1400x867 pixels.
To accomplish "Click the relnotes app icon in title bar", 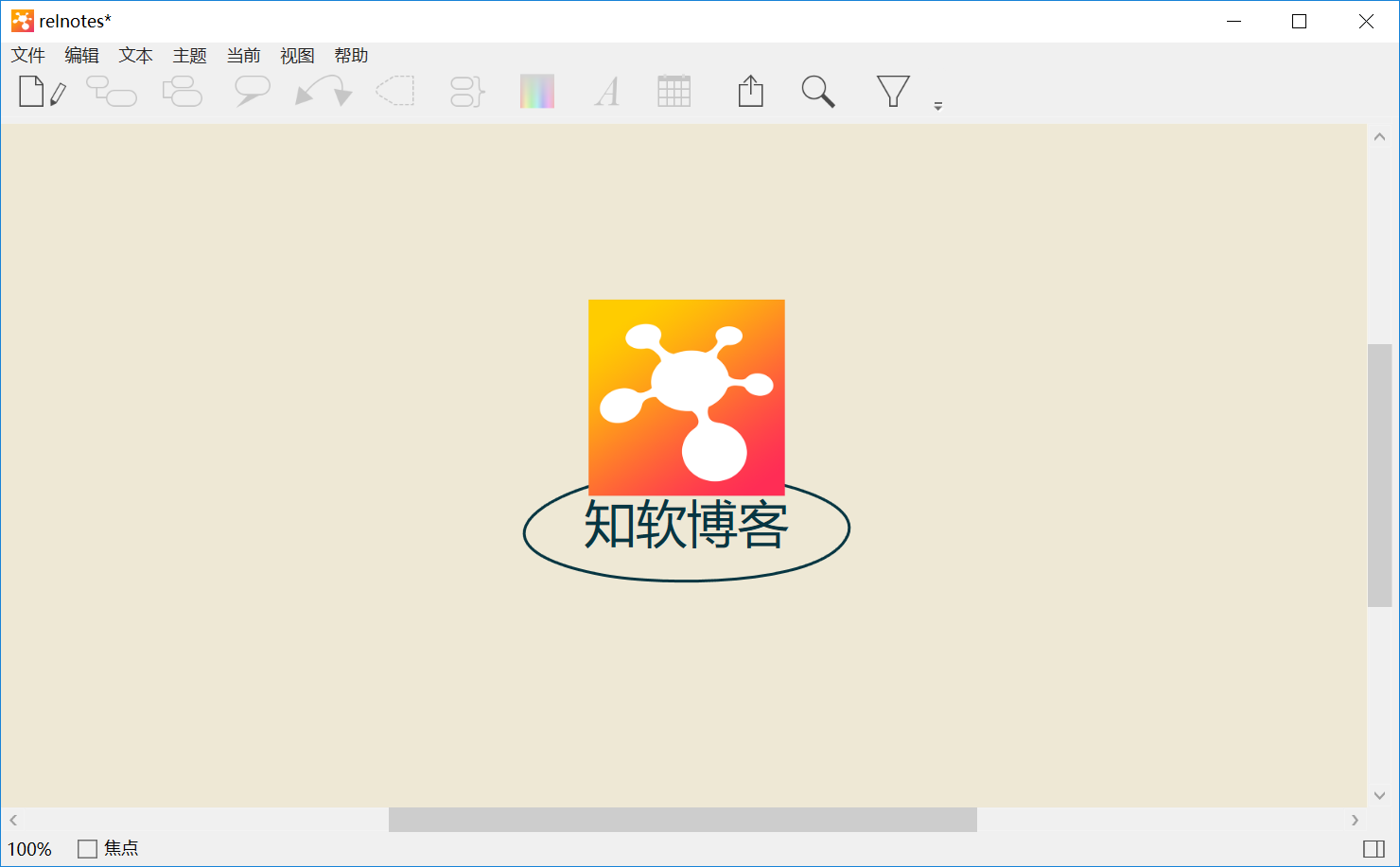I will [x=23, y=21].
